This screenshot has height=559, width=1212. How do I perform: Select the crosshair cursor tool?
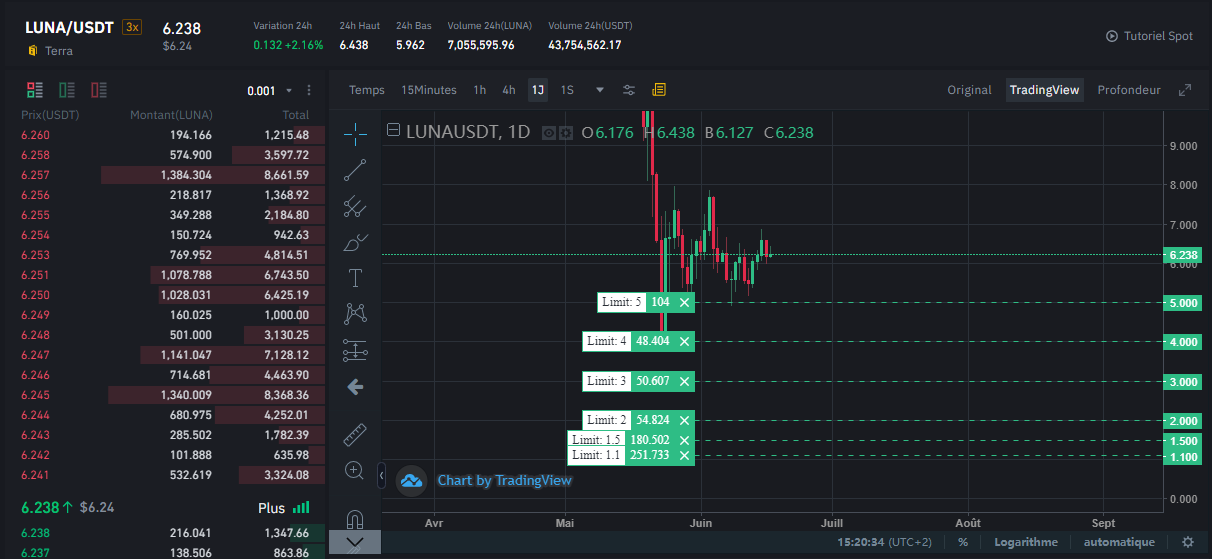click(355, 133)
